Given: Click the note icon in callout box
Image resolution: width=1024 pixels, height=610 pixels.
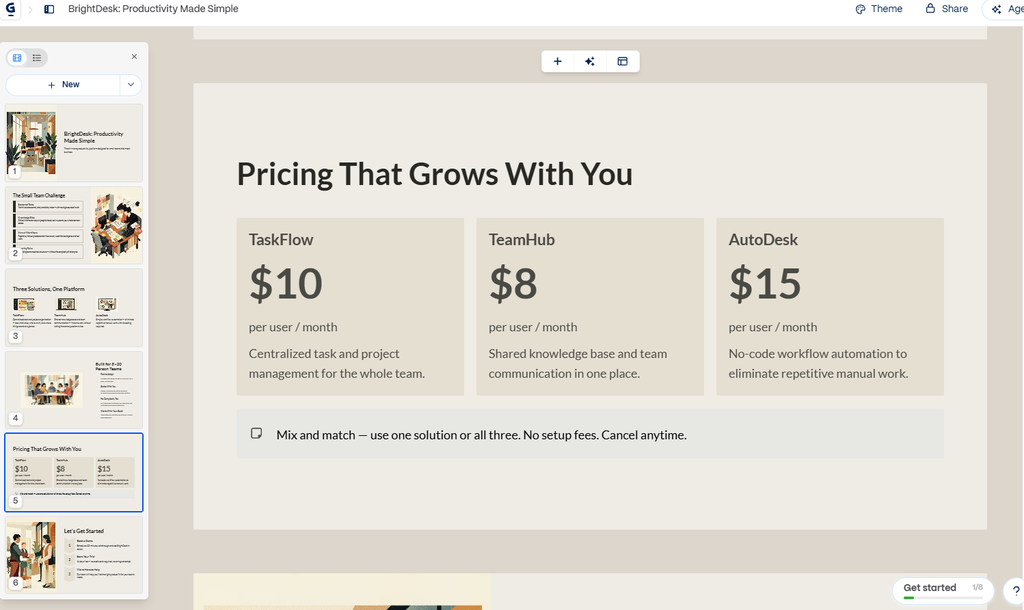Looking at the screenshot, I should click(257, 434).
